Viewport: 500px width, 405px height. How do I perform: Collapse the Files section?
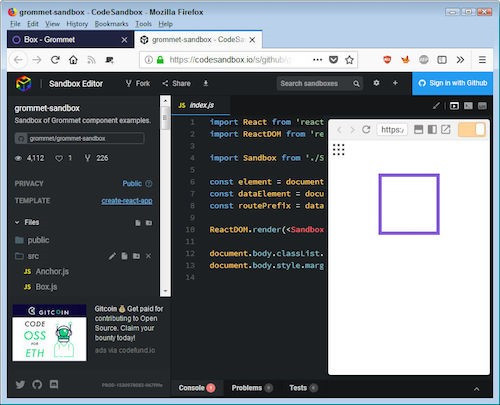pos(27,222)
